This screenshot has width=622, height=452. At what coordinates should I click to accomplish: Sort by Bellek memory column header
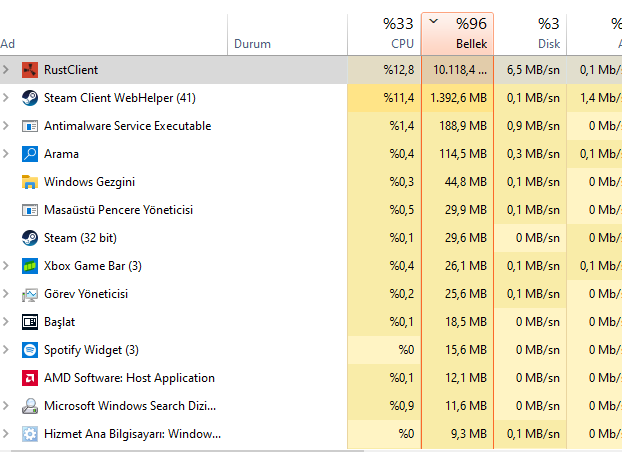458,33
